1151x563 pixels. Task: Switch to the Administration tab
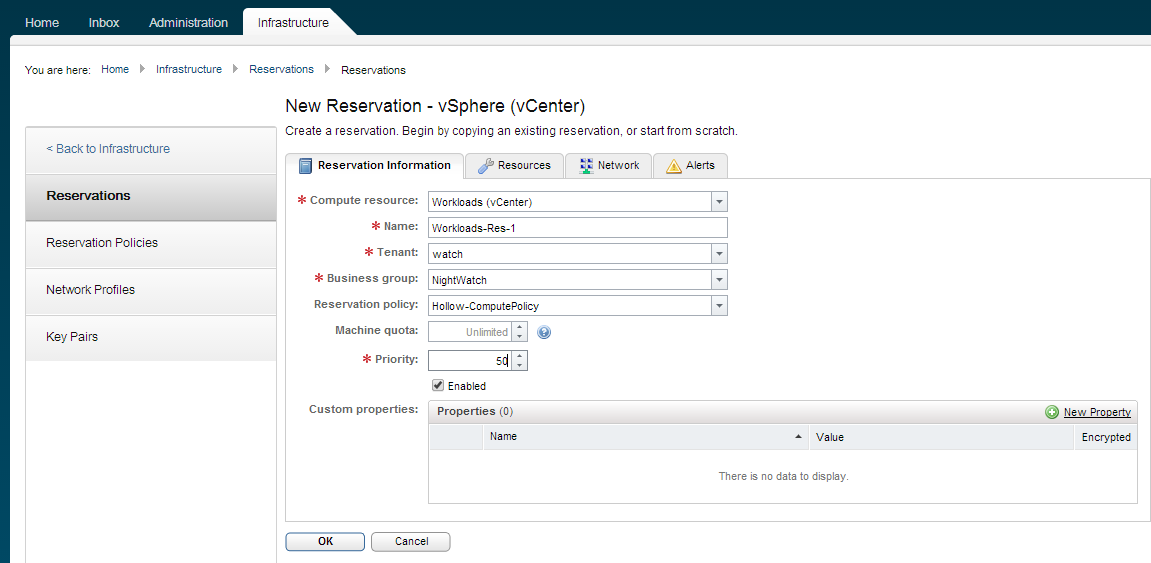(189, 22)
